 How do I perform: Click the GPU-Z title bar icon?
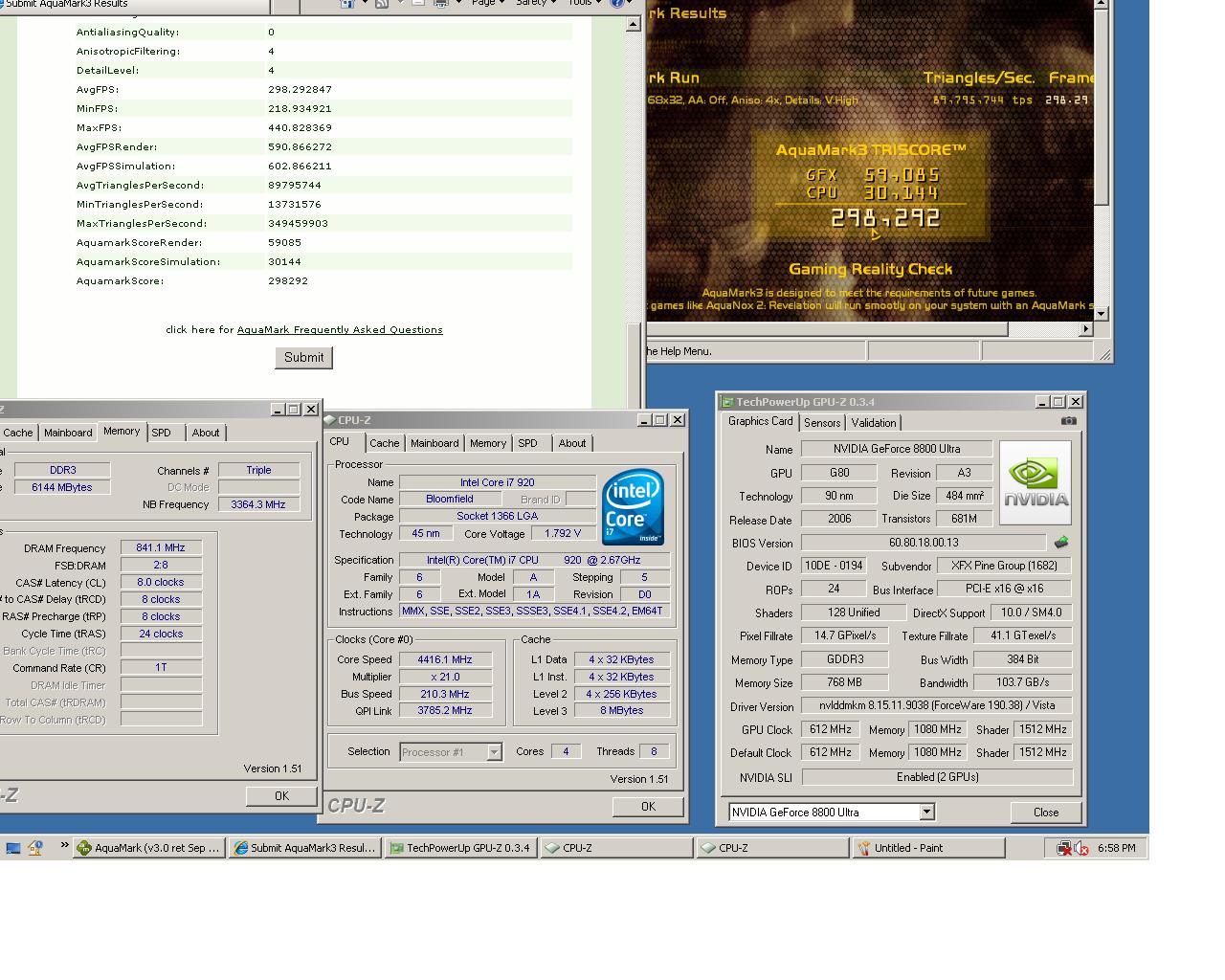click(727, 402)
